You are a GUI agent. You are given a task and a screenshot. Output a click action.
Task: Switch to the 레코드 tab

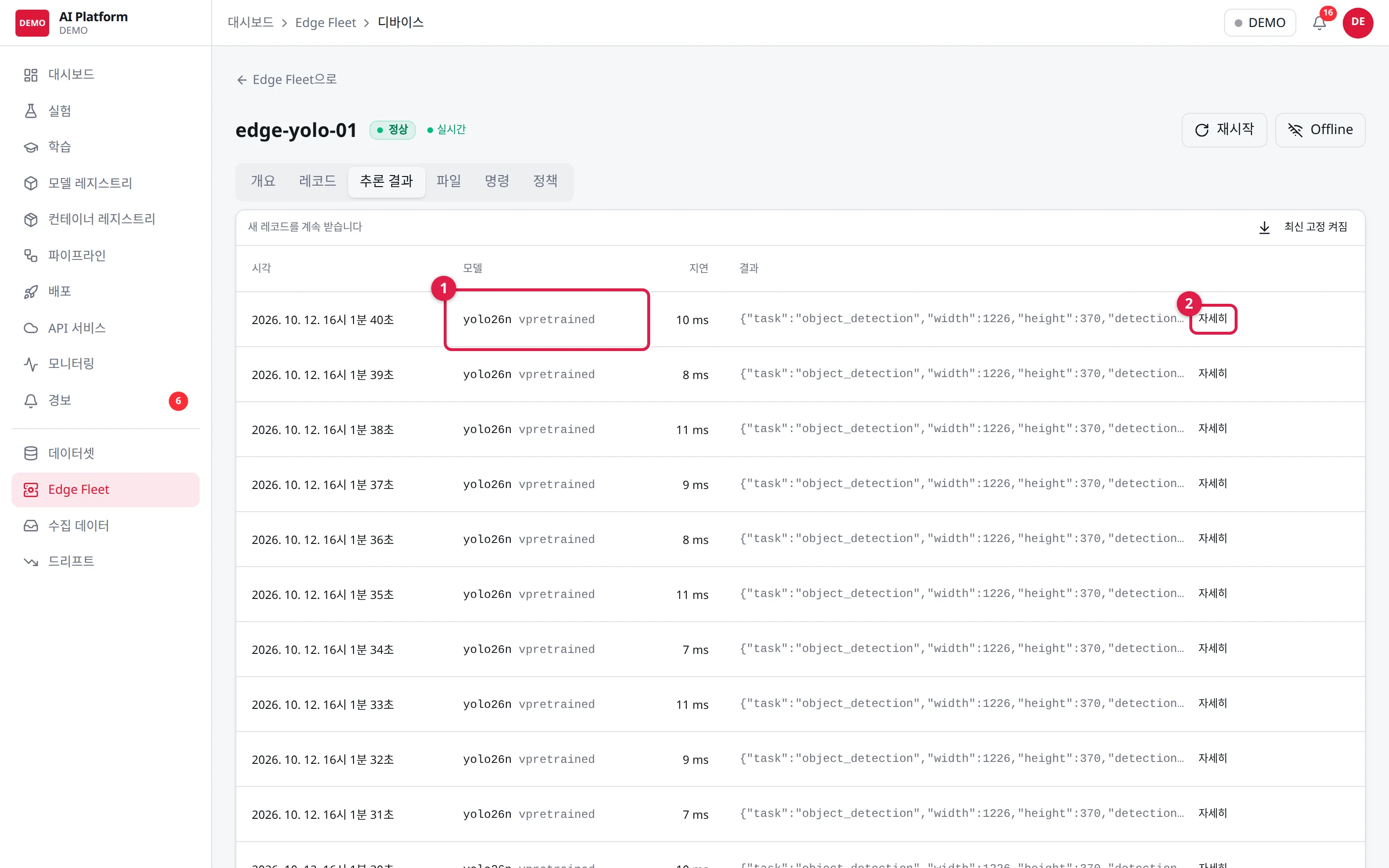click(317, 181)
